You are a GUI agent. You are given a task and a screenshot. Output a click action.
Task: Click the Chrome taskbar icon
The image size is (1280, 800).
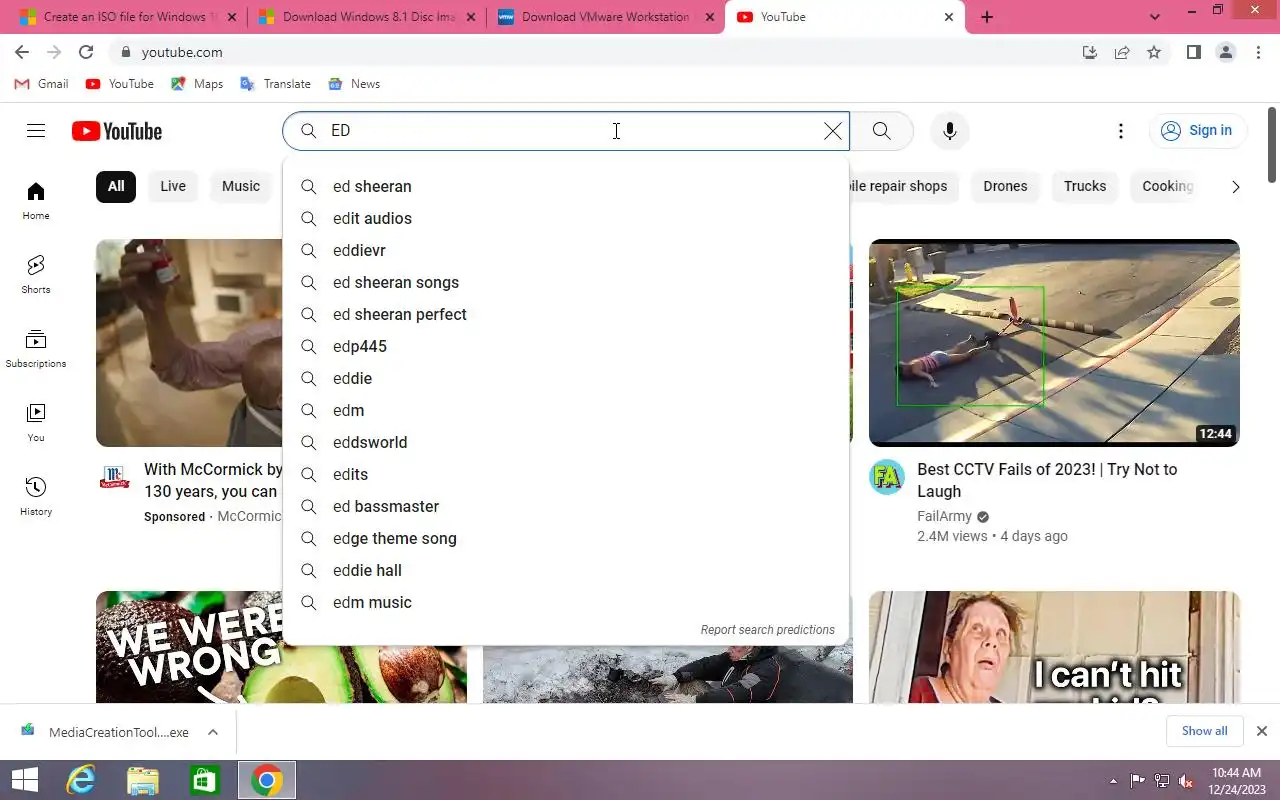click(267, 780)
